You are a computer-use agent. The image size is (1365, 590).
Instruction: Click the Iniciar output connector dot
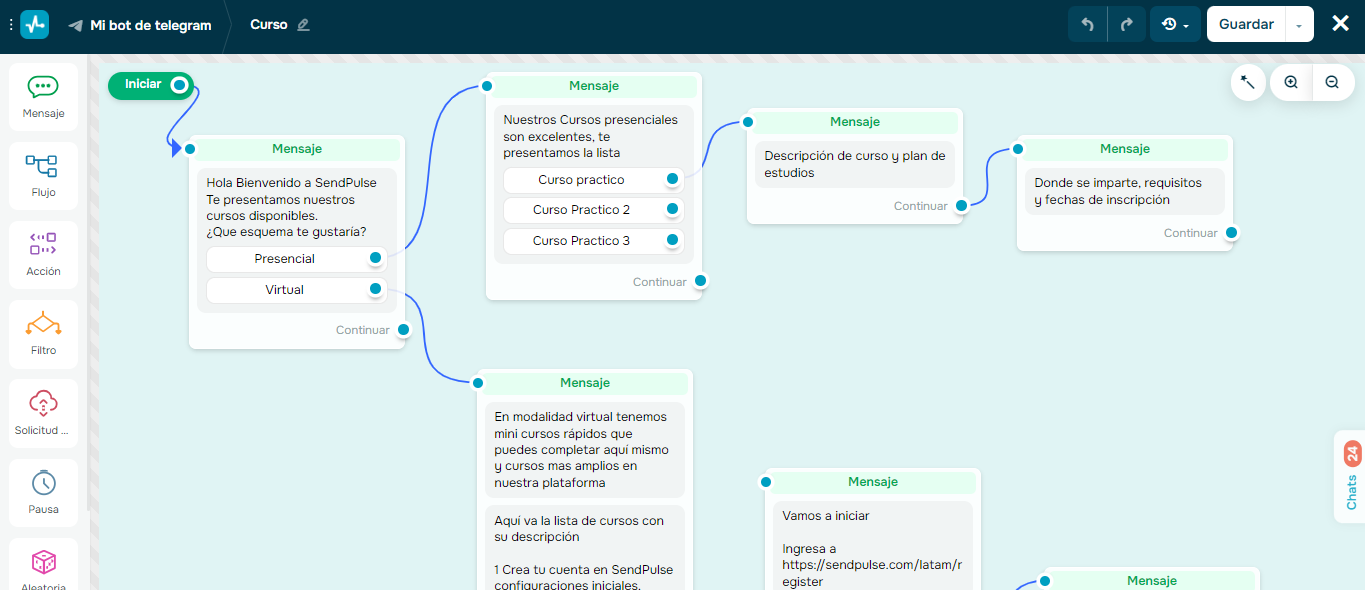click(179, 85)
